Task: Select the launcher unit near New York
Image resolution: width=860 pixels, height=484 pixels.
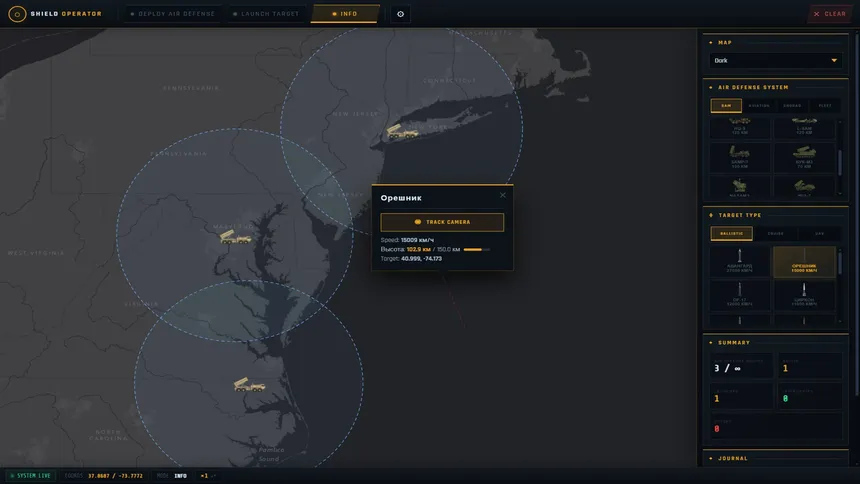Action: click(x=402, y=132)
